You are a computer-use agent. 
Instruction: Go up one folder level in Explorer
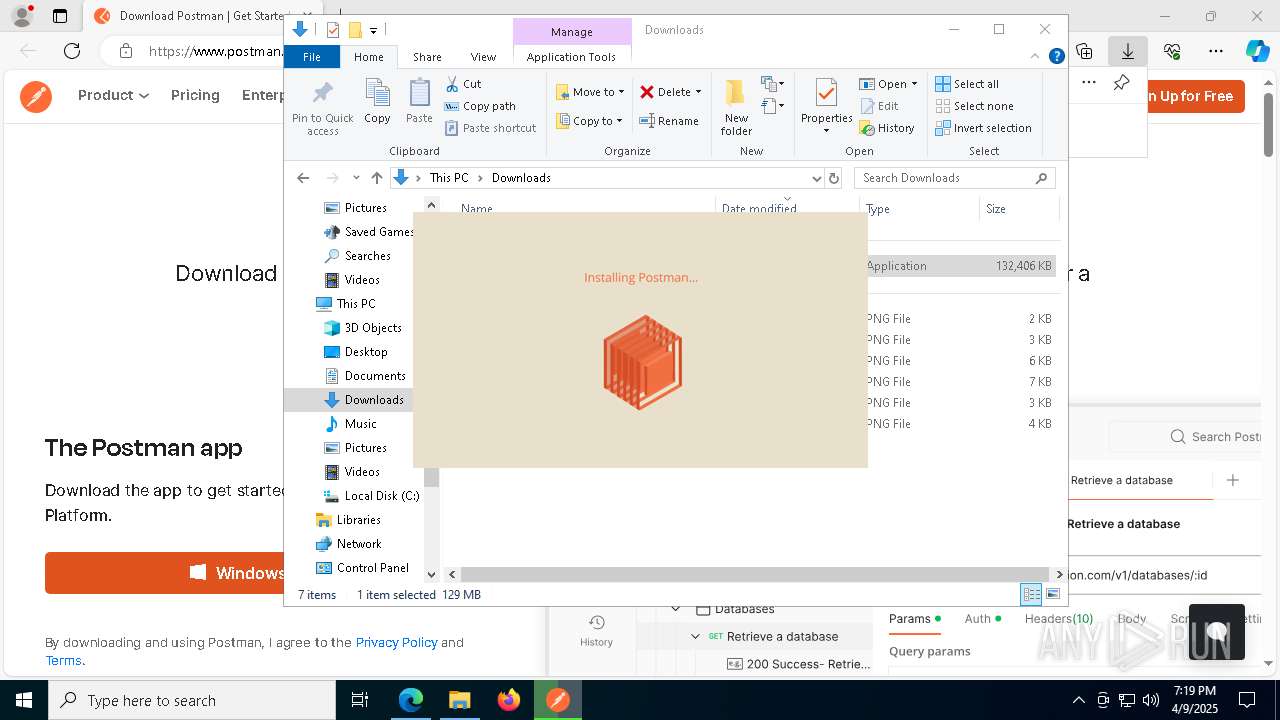pyautogui.click(x=376, y=178)
